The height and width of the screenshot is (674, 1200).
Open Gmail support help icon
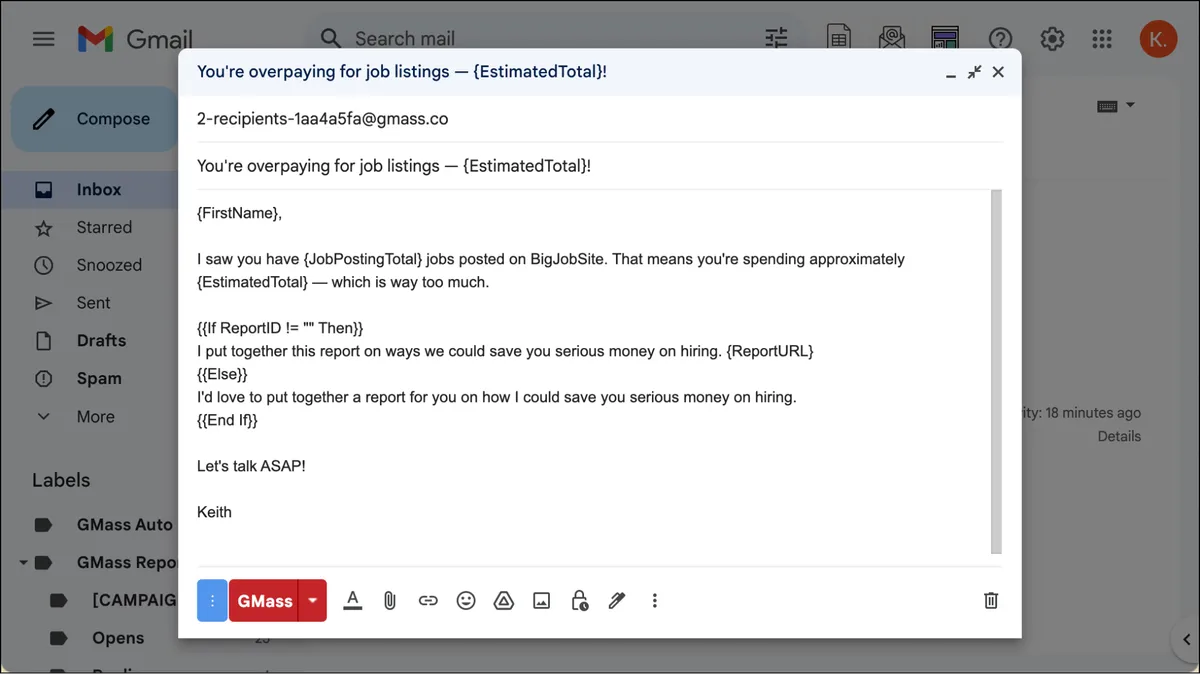[x=1000, y=39]
